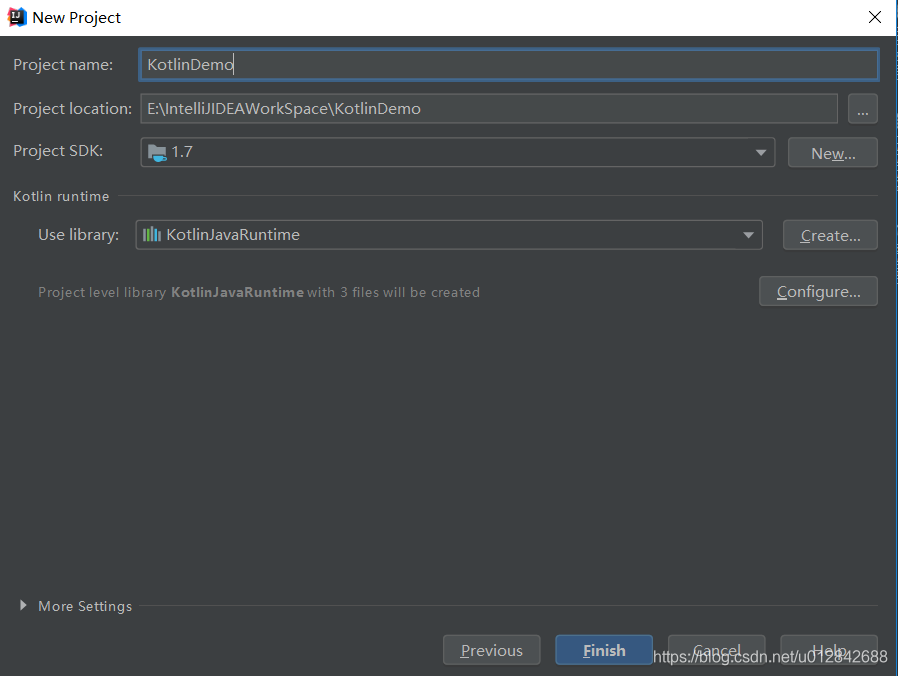Click the 'Project location:' label
This screenshot has height=676, width=898.
(x=72, y=108)
